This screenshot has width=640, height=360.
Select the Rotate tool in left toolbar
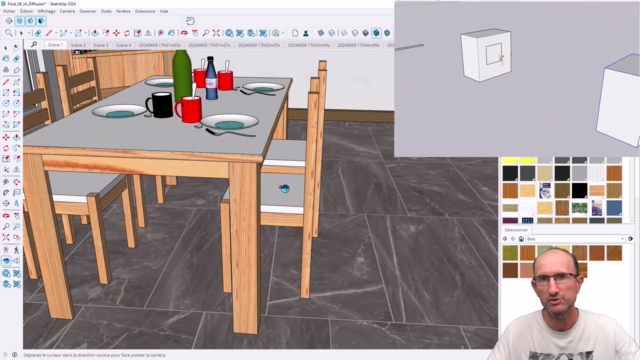(6, 148)
